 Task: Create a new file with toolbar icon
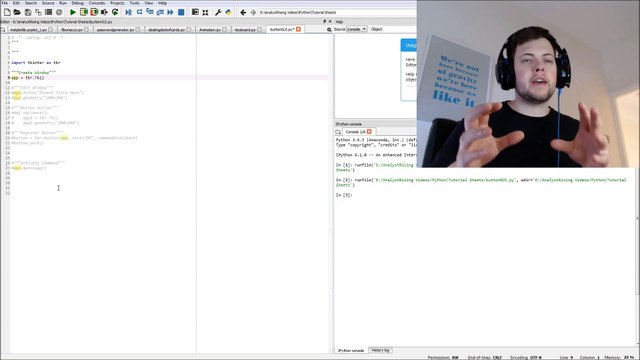point(7,12)
